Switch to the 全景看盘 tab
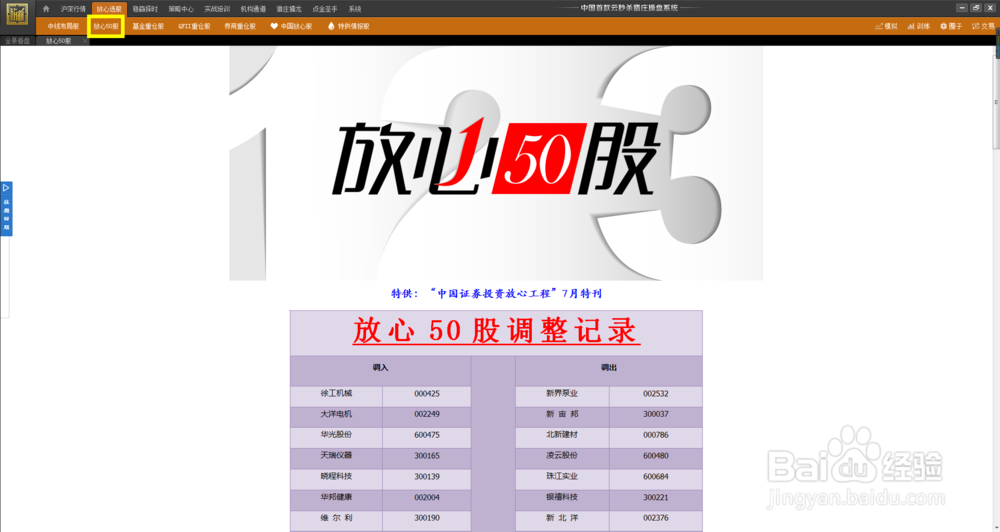 point(17,41)
